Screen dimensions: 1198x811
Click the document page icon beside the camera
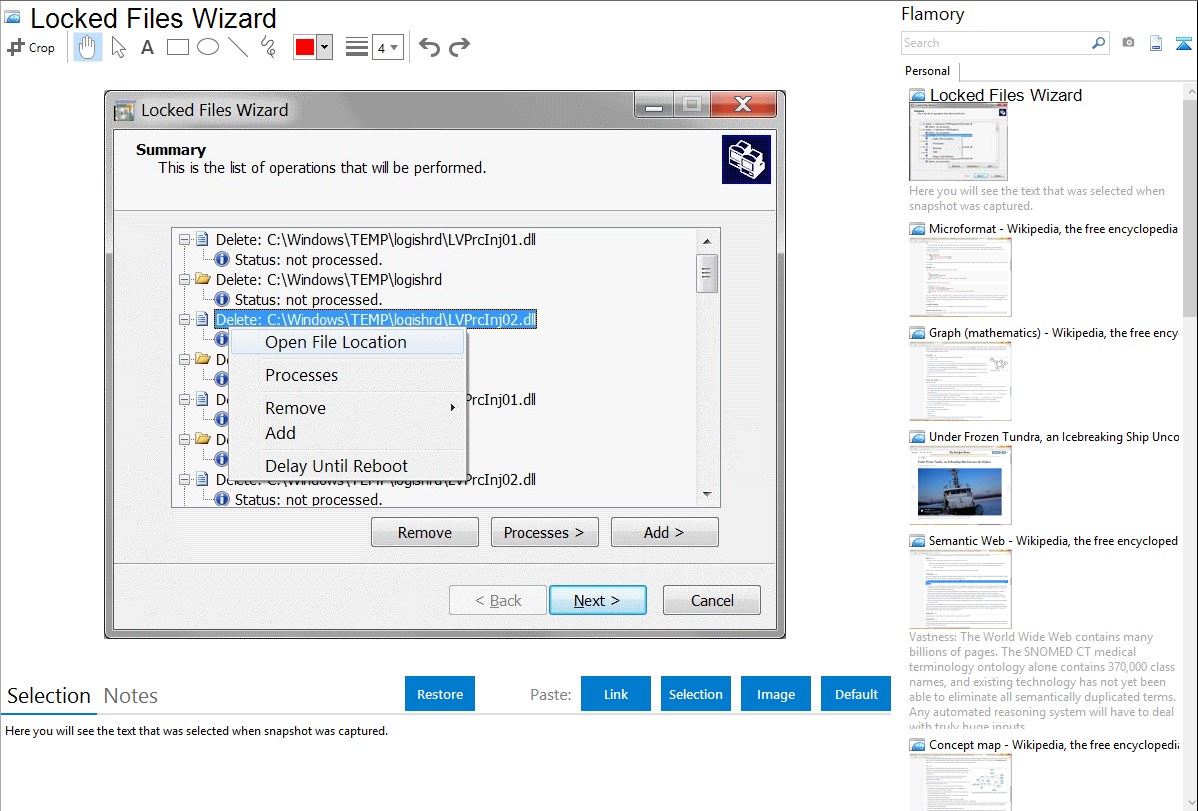pyautogui.click(x=1156, y=43)
